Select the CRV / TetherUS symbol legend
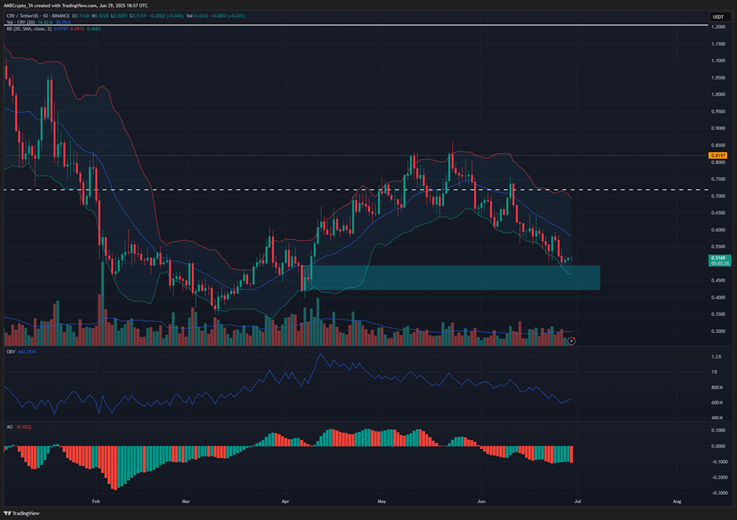 pos(38,16)
